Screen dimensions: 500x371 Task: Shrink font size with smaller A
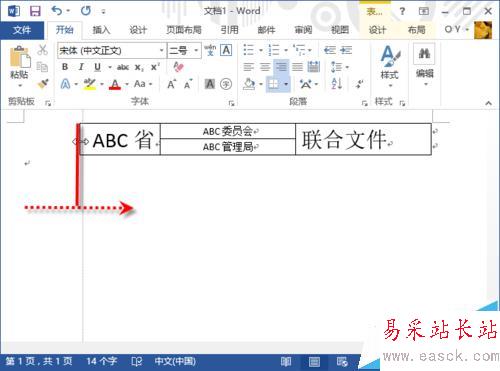click(188, 84)
